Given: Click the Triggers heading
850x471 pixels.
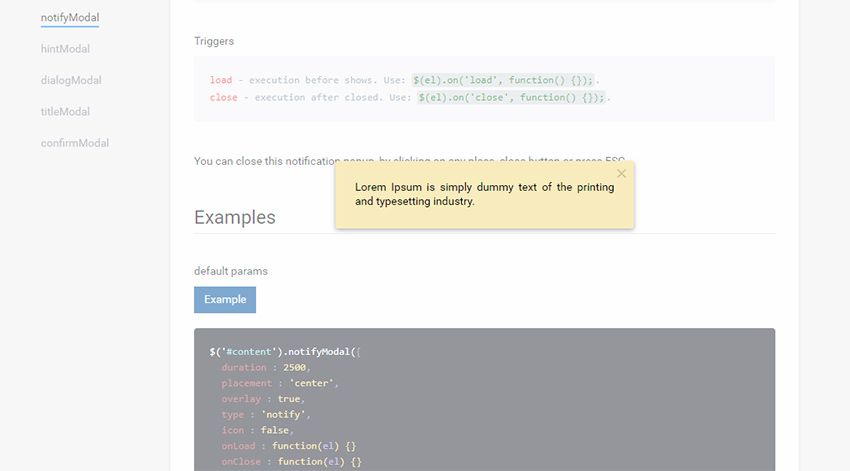Looking at the screenshot, I should (214, 41).
